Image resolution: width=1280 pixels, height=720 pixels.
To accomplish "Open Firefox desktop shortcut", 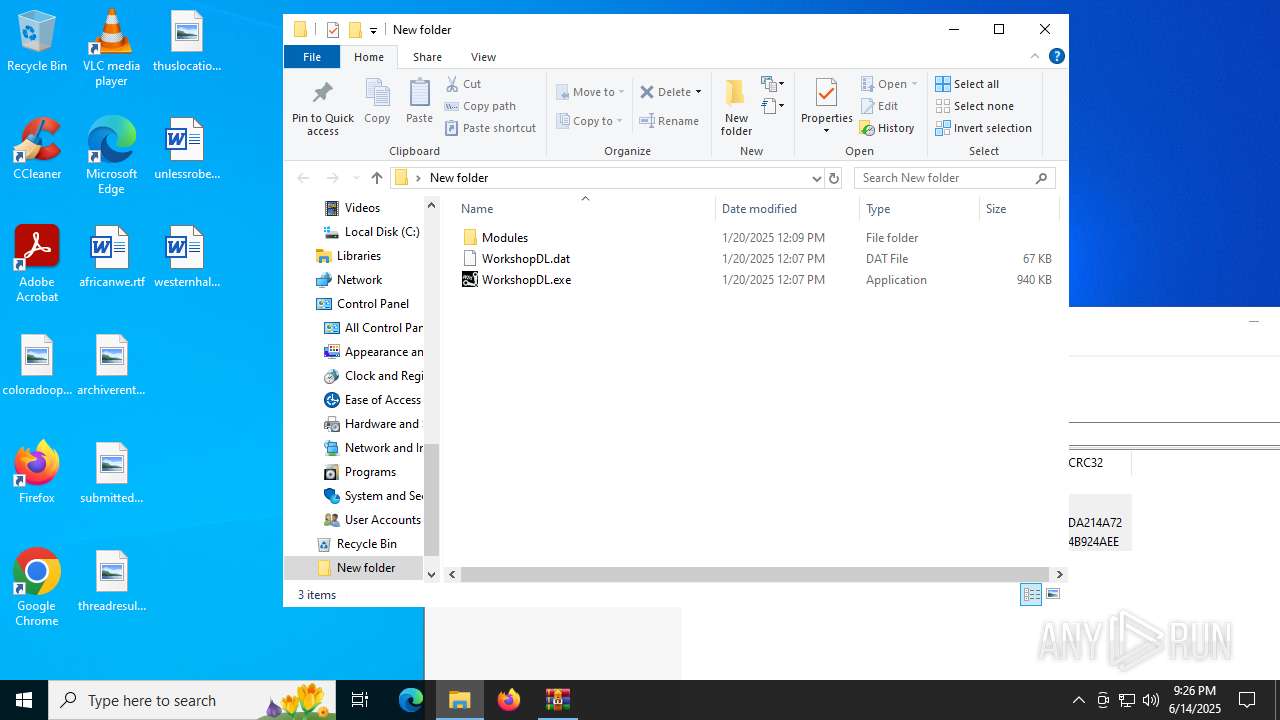I will [37, 472].
